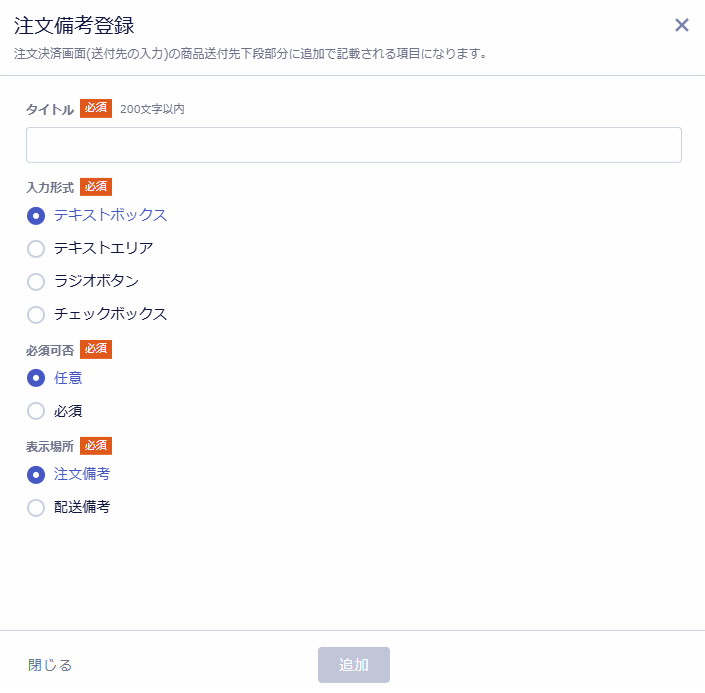705x693 pixels.
Task: Choose テキストエリア as input format
Action: coord(36,249)
